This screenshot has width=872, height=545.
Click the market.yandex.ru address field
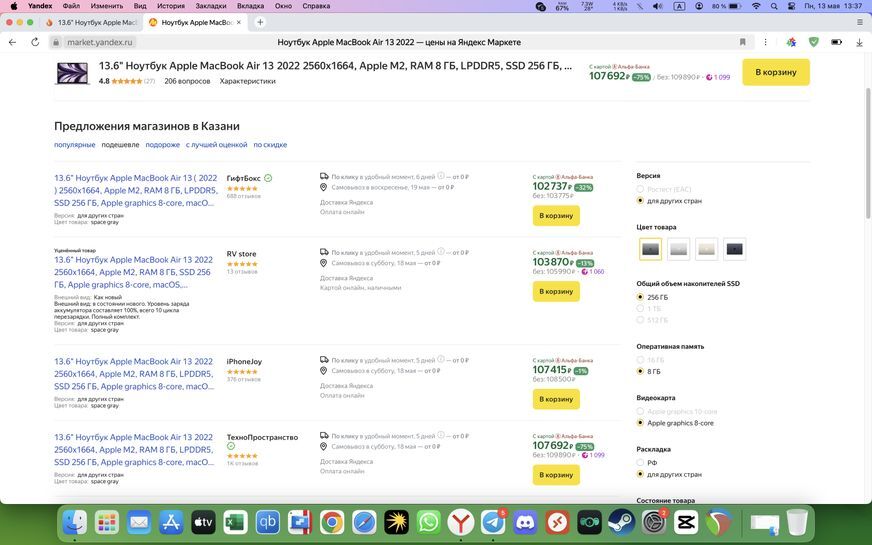[100, 42]
